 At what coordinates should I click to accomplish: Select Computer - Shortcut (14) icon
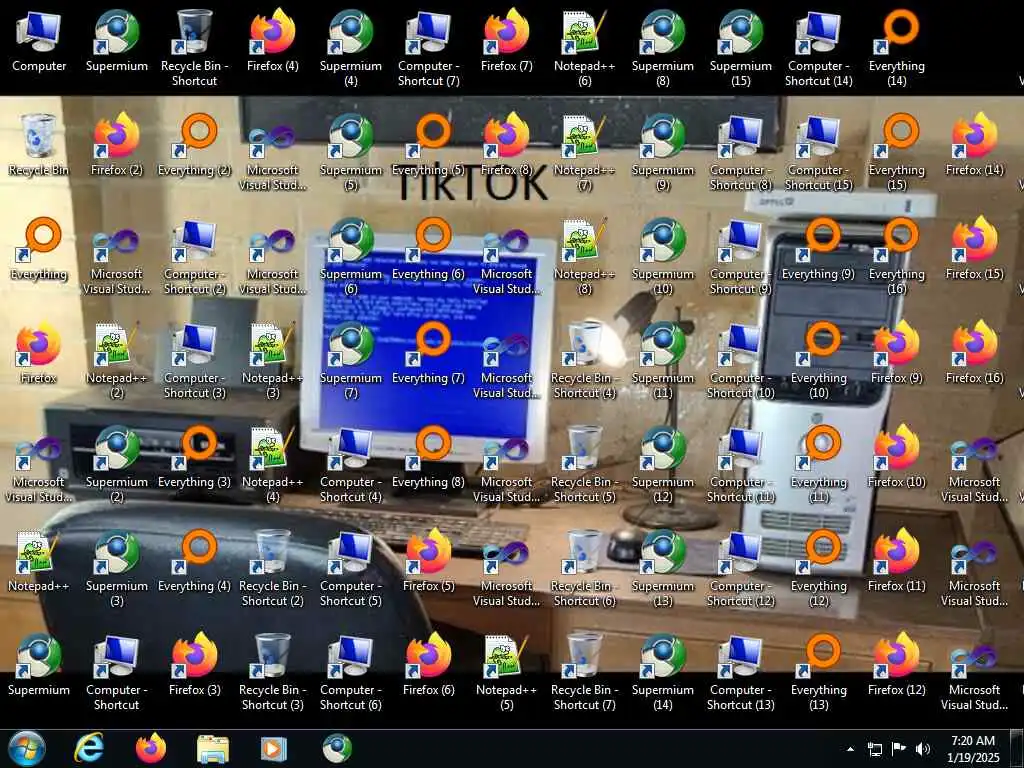click(818, 49)
